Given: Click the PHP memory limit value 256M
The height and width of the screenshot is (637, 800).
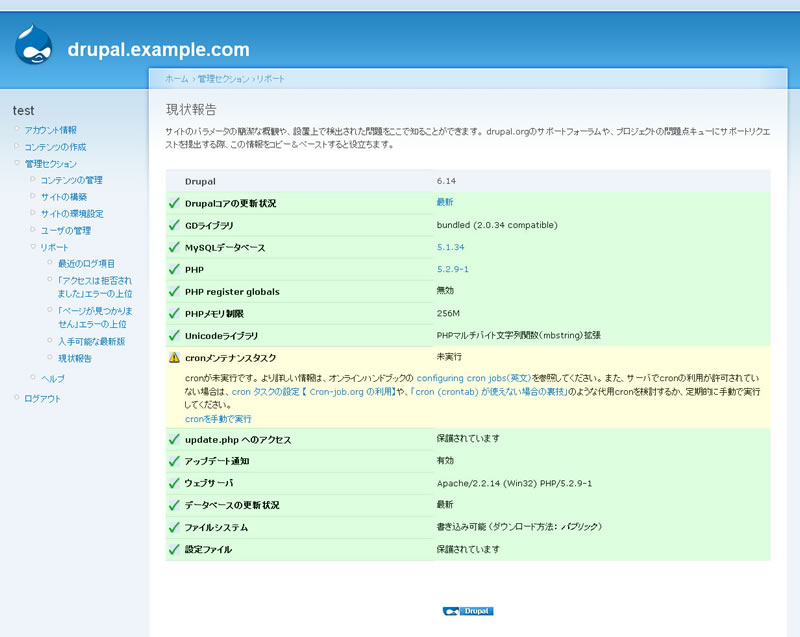Looking at the screenshot, I should 448,313.
